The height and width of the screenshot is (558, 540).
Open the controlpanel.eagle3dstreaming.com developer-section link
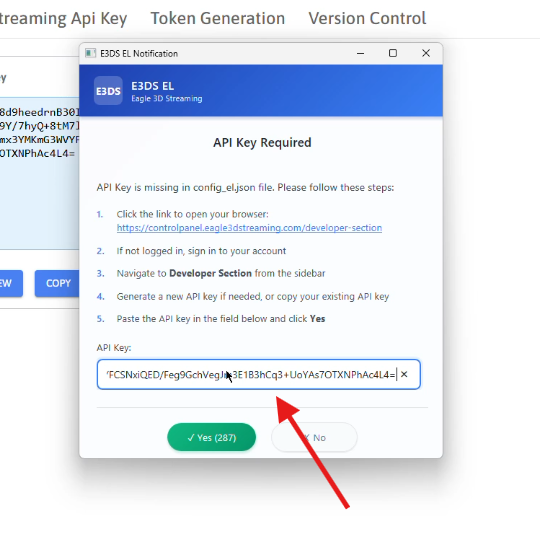(249, 228)
